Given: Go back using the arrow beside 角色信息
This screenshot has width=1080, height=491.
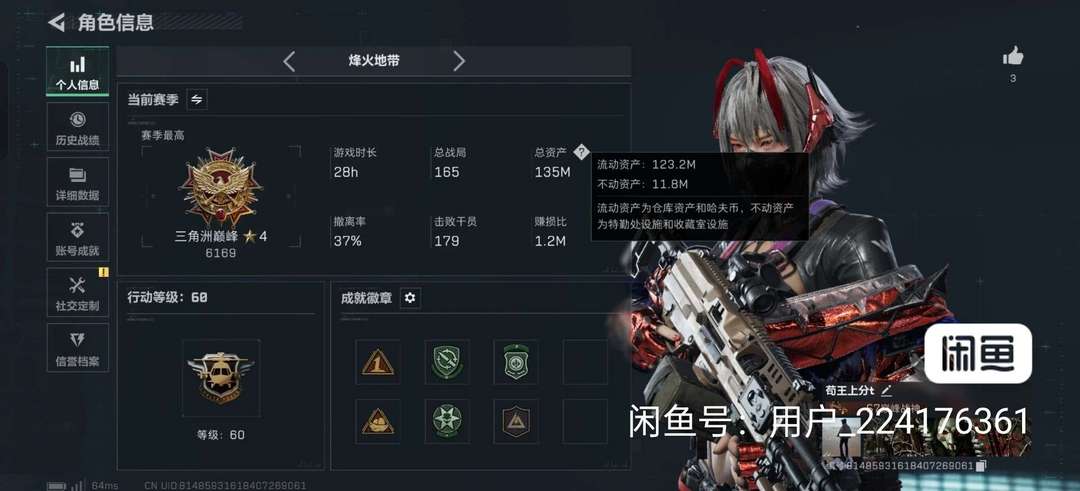Looking at the screenshot, I should point(56,22).
